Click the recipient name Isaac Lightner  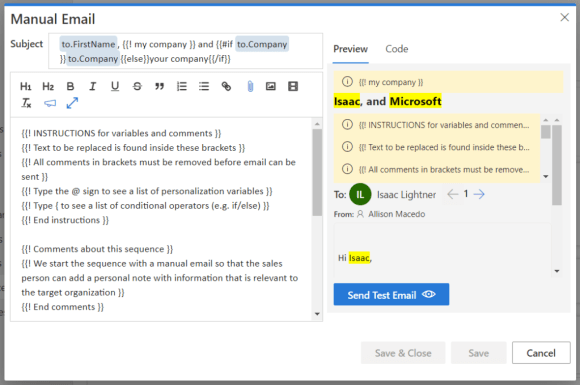click(407, 195)
